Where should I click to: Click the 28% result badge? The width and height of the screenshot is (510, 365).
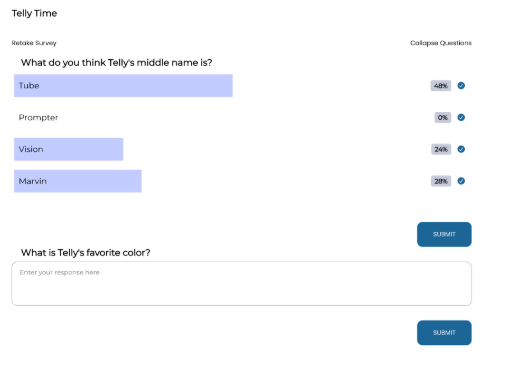pyautogui.click(x=441, y=181)
